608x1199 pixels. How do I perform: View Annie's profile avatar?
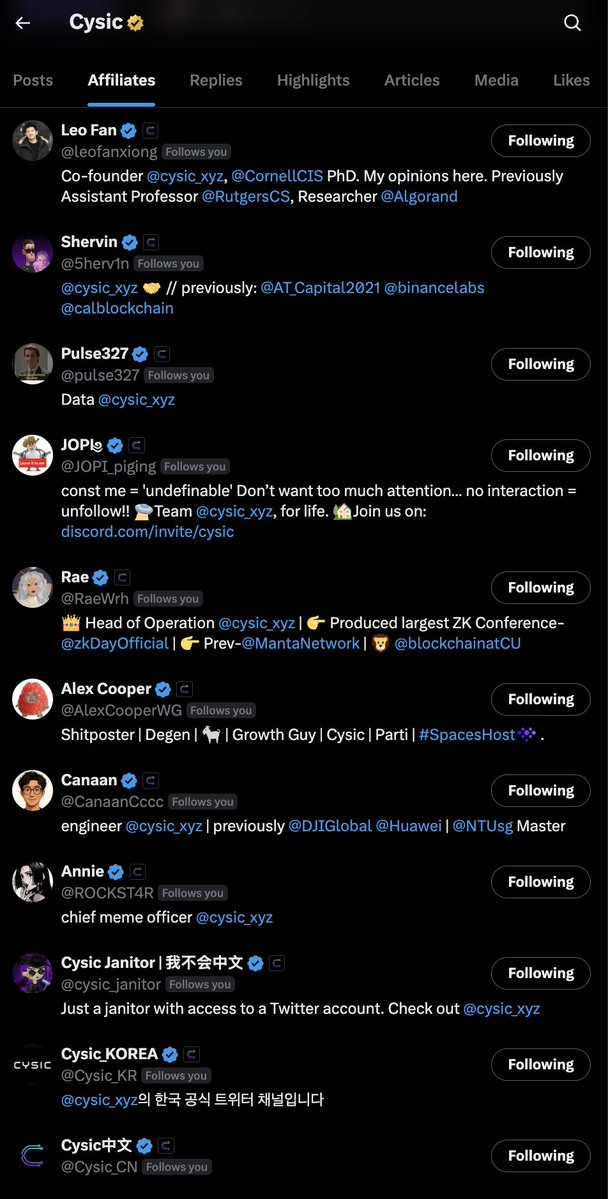pyautogui.click(x=32, y=881)
